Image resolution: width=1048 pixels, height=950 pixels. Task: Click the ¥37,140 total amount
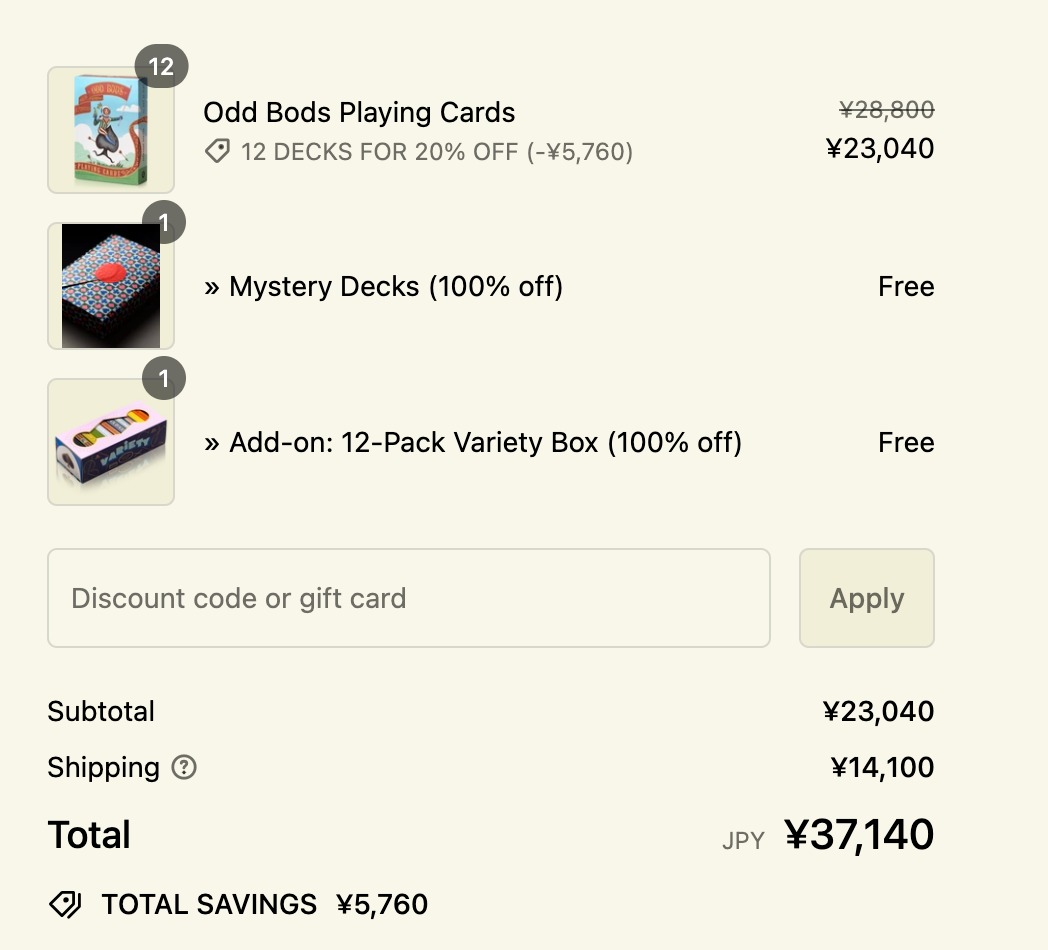[859, 834]
